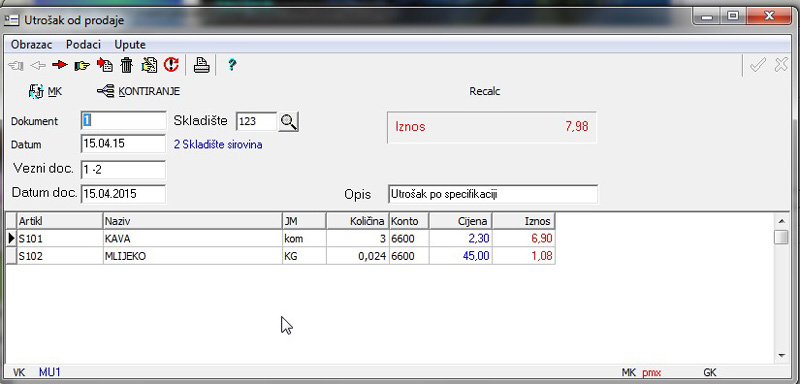Click the Recalc label
800x384 pixels.
485,92
